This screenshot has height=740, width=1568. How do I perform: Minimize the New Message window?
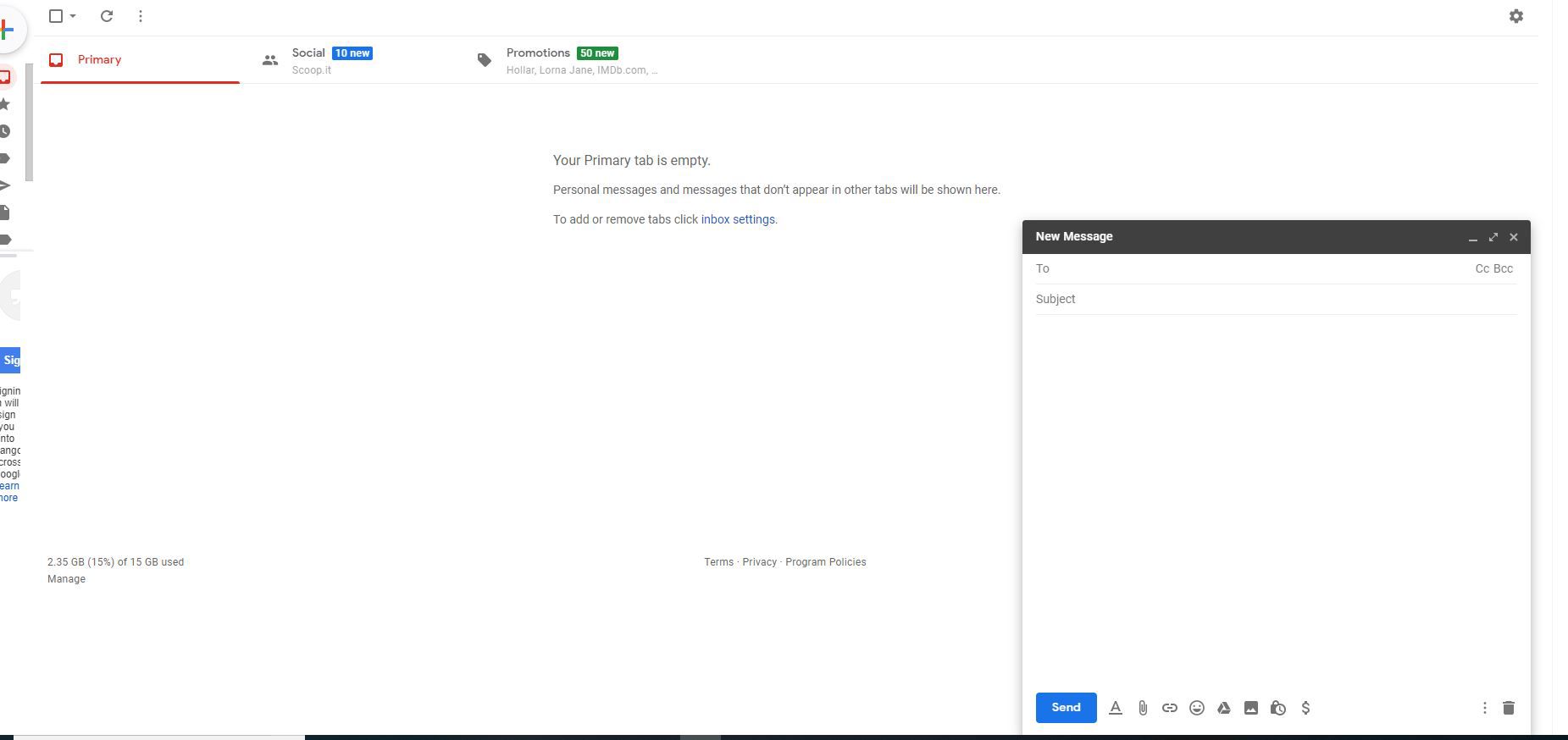click(x=1473, y=237)
